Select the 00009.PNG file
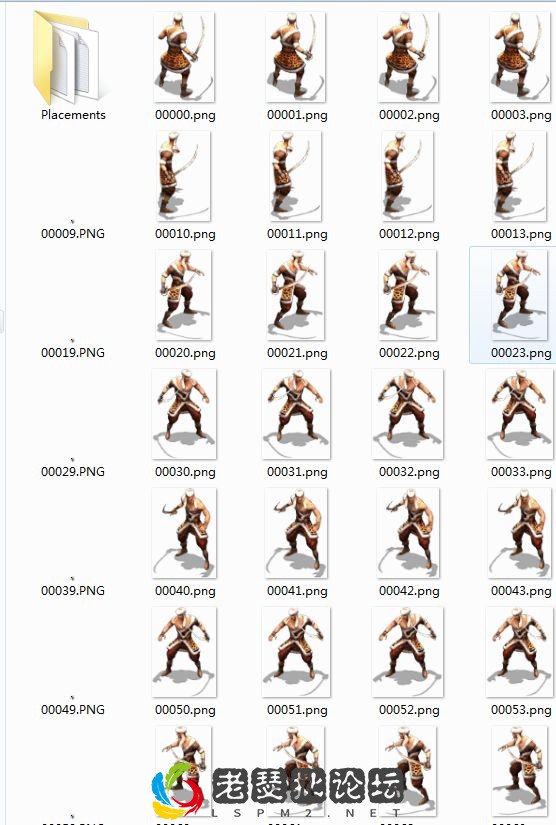 click(73, 233)
